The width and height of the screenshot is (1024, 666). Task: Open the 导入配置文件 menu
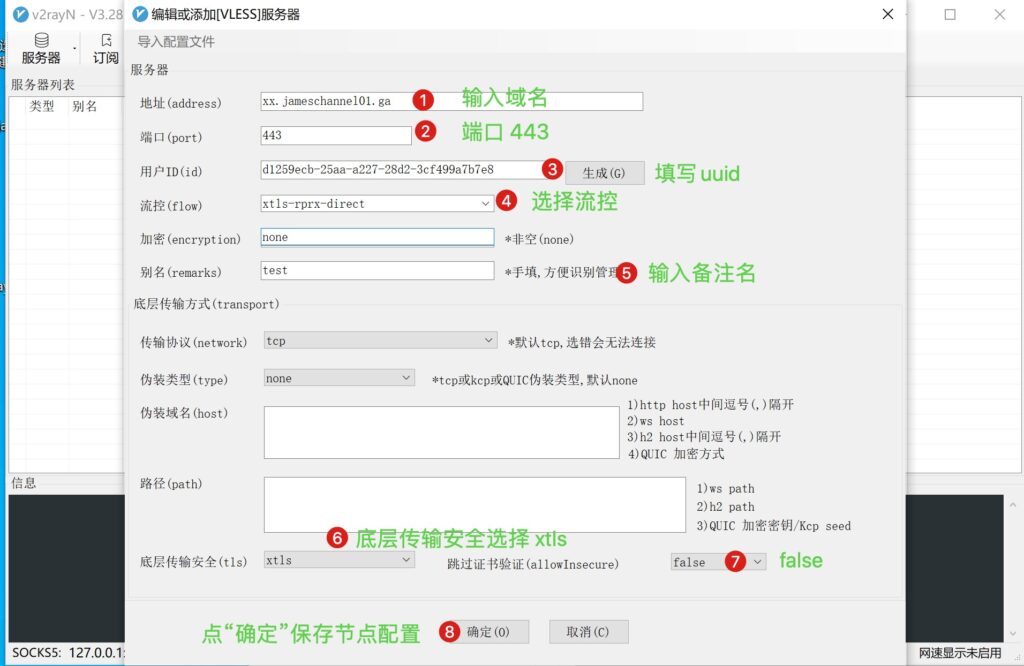click(x=176, y=42)
